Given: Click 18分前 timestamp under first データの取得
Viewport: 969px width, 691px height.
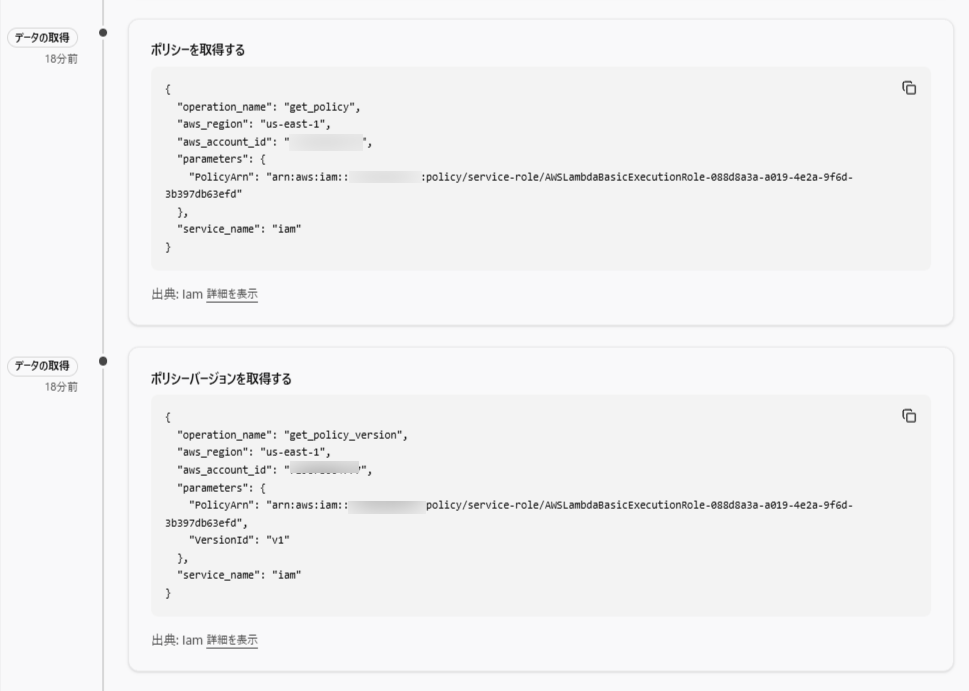Looking at the screenshot, I should (x=61, y=59).
